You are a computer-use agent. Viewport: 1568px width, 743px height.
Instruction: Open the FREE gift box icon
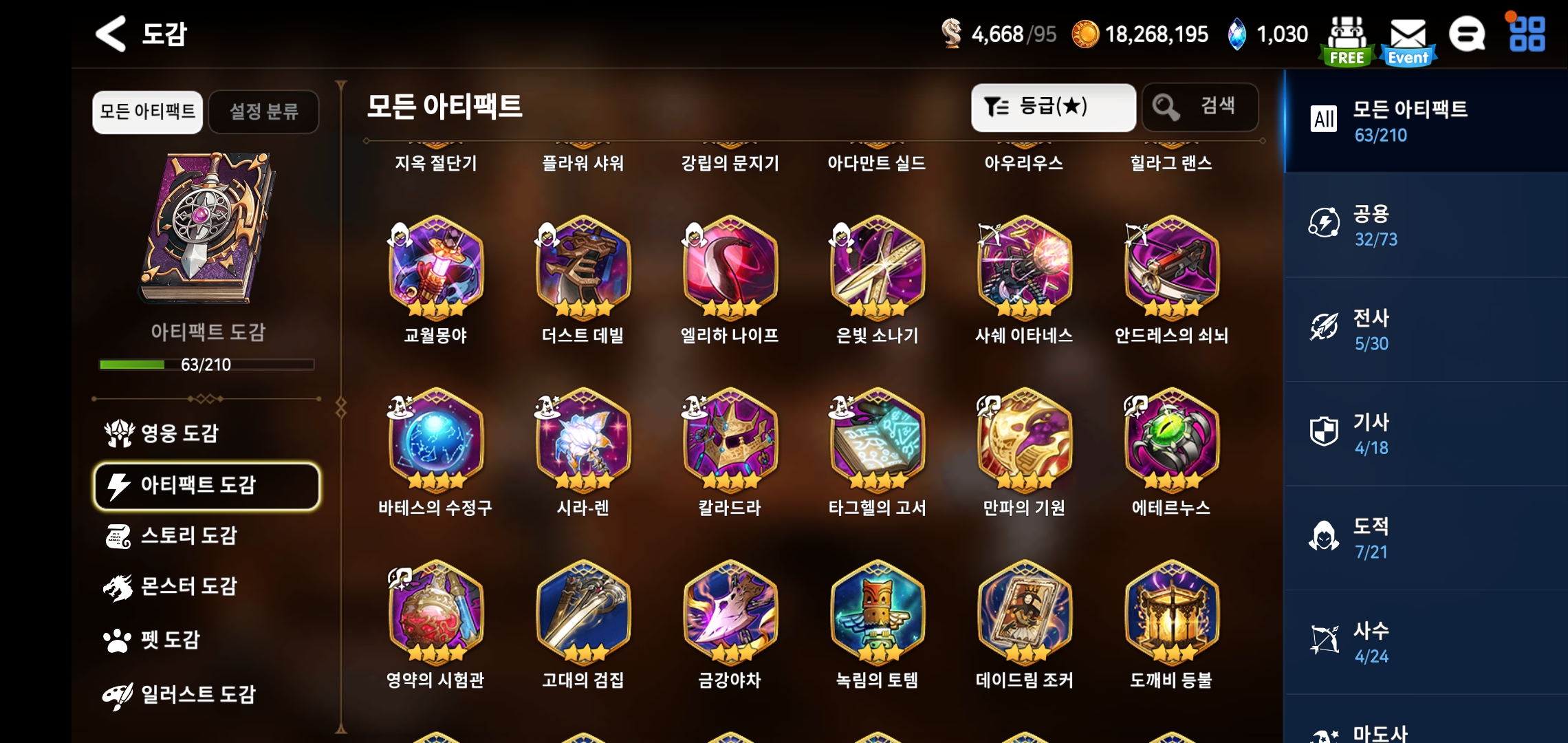(1347, 40)
